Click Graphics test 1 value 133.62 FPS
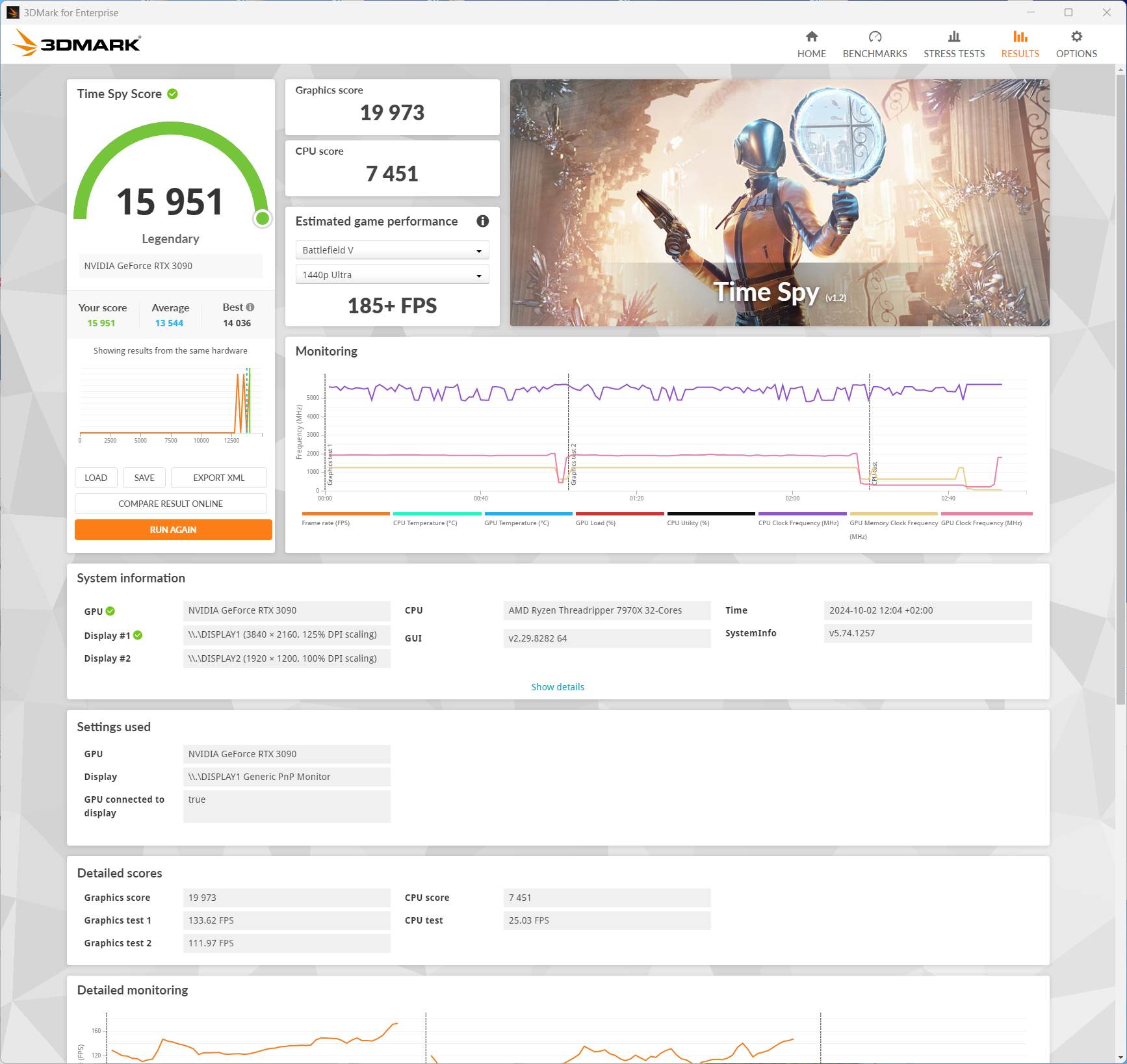Image resolution: width=1127 pixels, height=1064 pixels. 287,920
